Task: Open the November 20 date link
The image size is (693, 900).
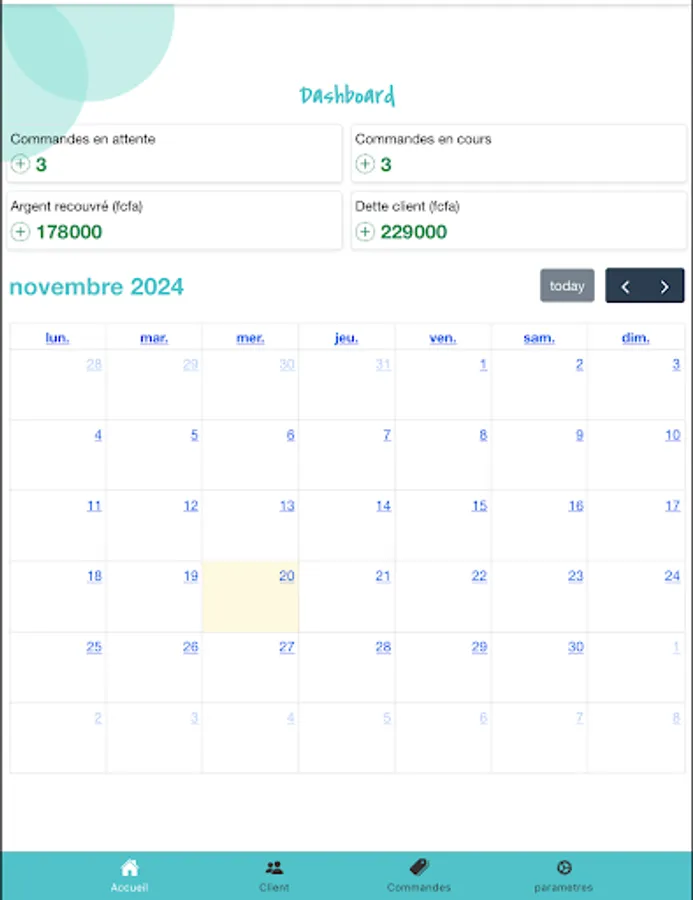Action: pos(287,576)
